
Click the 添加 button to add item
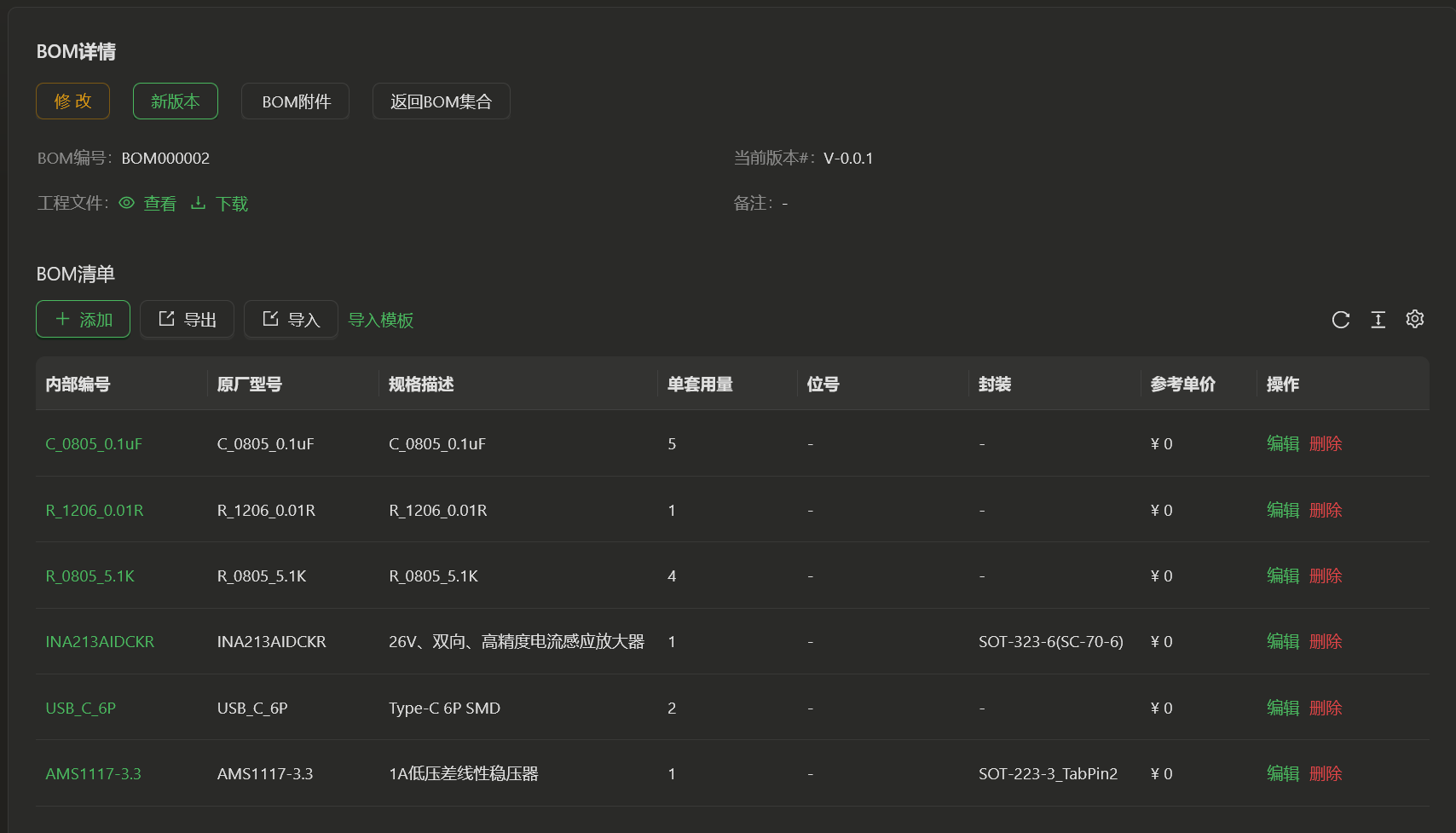[x=84, y=319]
